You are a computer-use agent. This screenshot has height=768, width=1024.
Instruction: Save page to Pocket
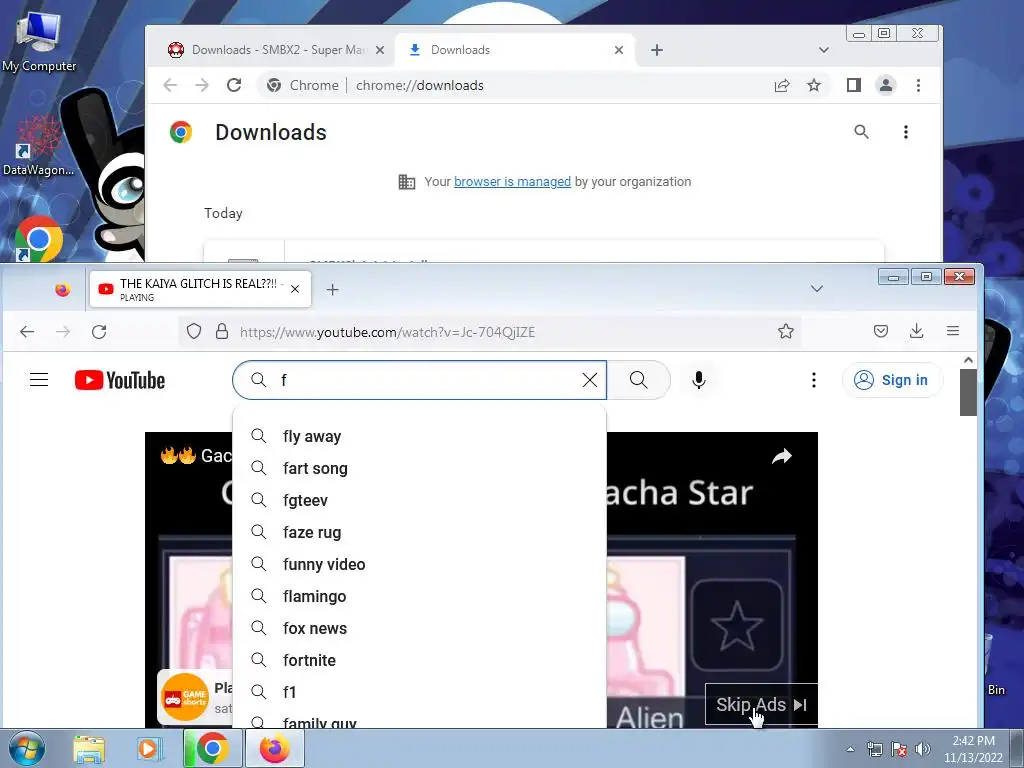[881, 331]
